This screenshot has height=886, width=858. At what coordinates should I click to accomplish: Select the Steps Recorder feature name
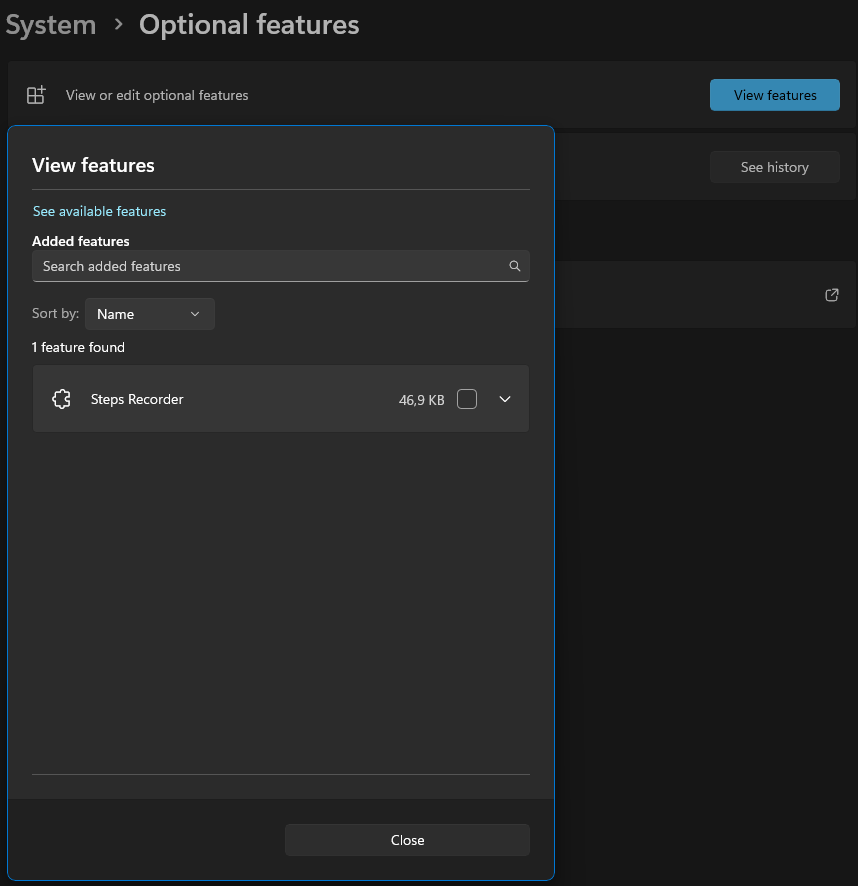(x=137, y=399)
